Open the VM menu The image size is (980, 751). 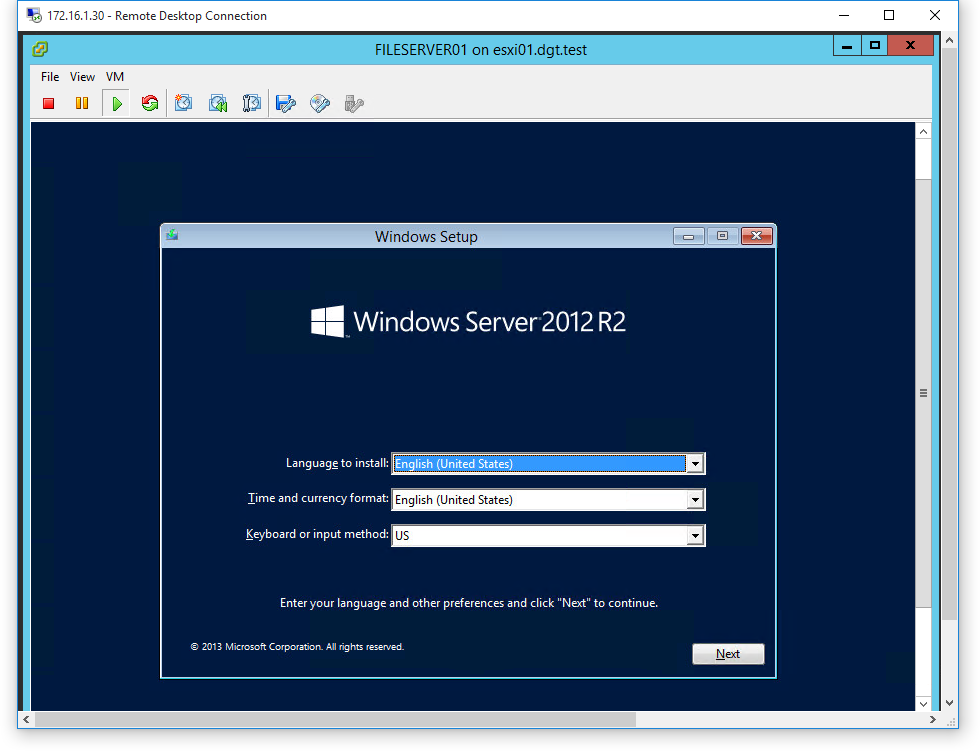pyautogui.click(x=115, y=77)
